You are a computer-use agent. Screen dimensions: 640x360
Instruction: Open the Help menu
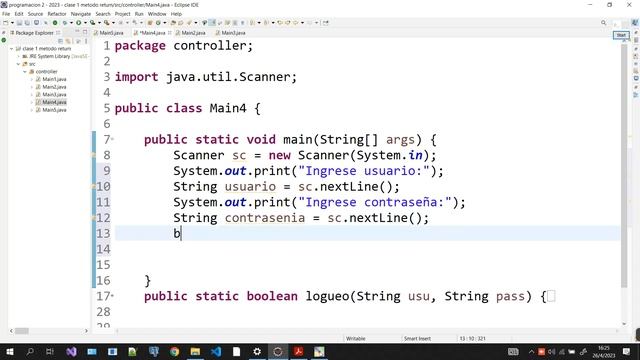176,14
